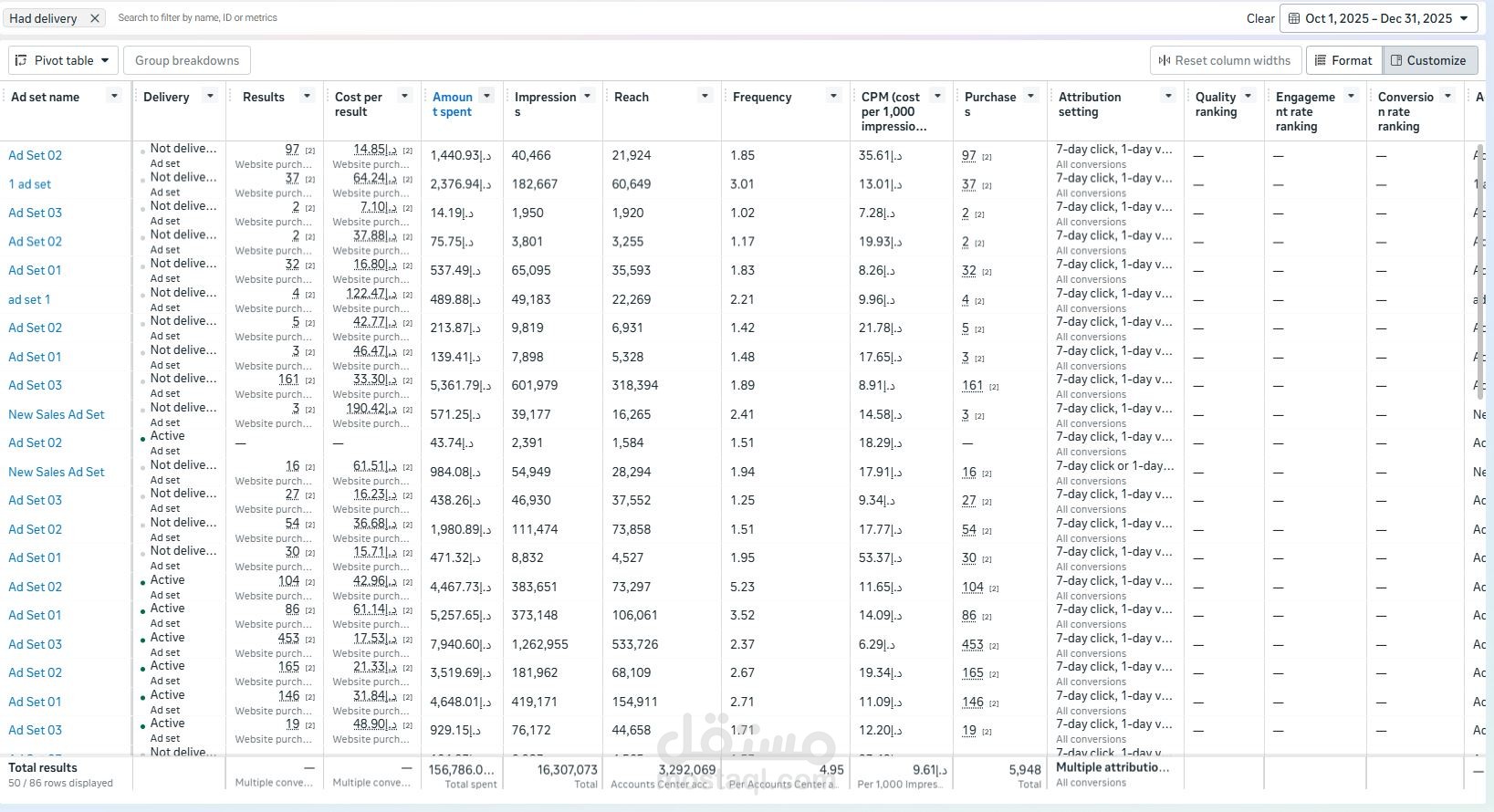Open Delivery column menu arrow
The width and height of the screenshot is (1494, 812).
(210, 96)
